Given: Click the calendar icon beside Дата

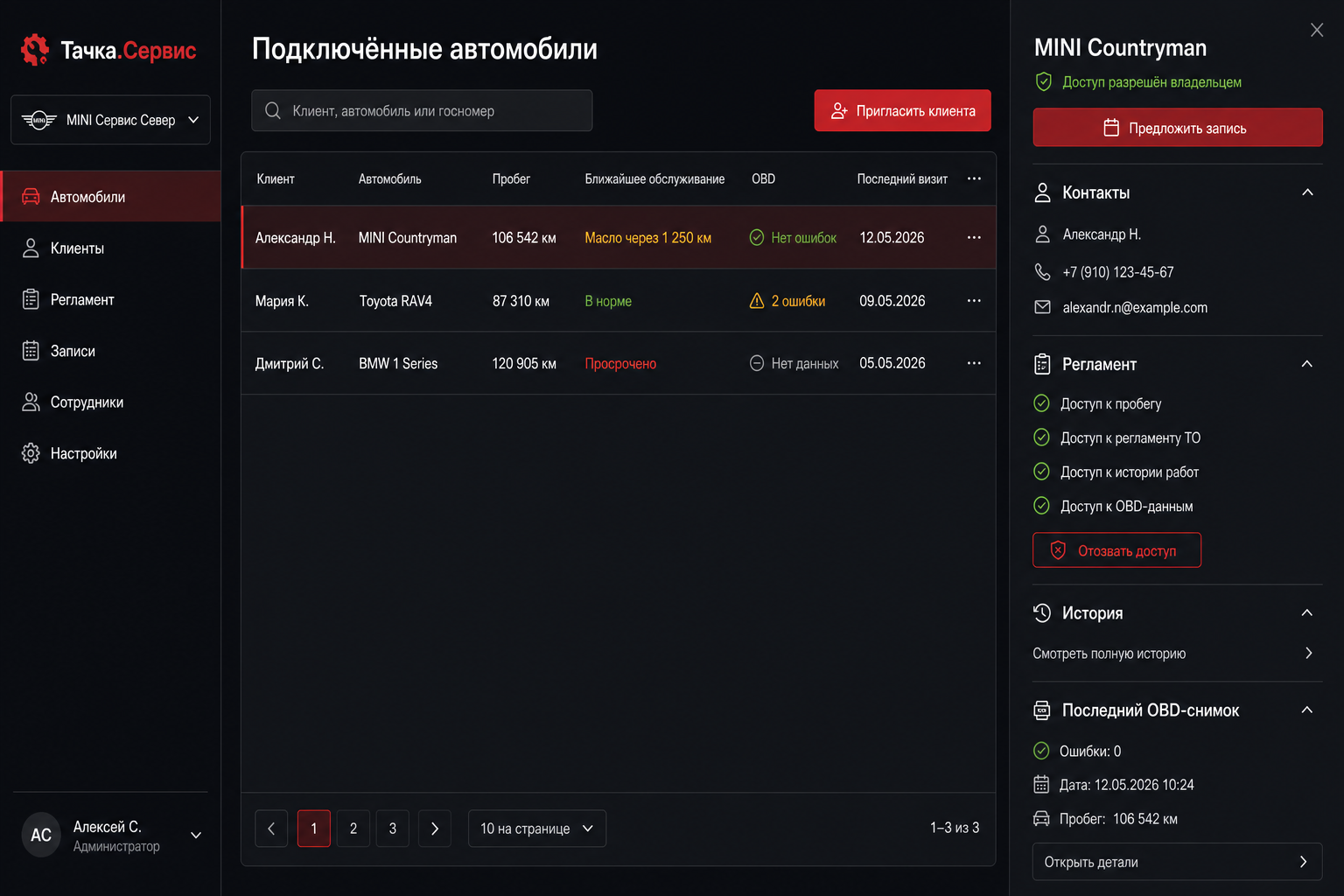Looking at the screenshot, I should 1041,785.
